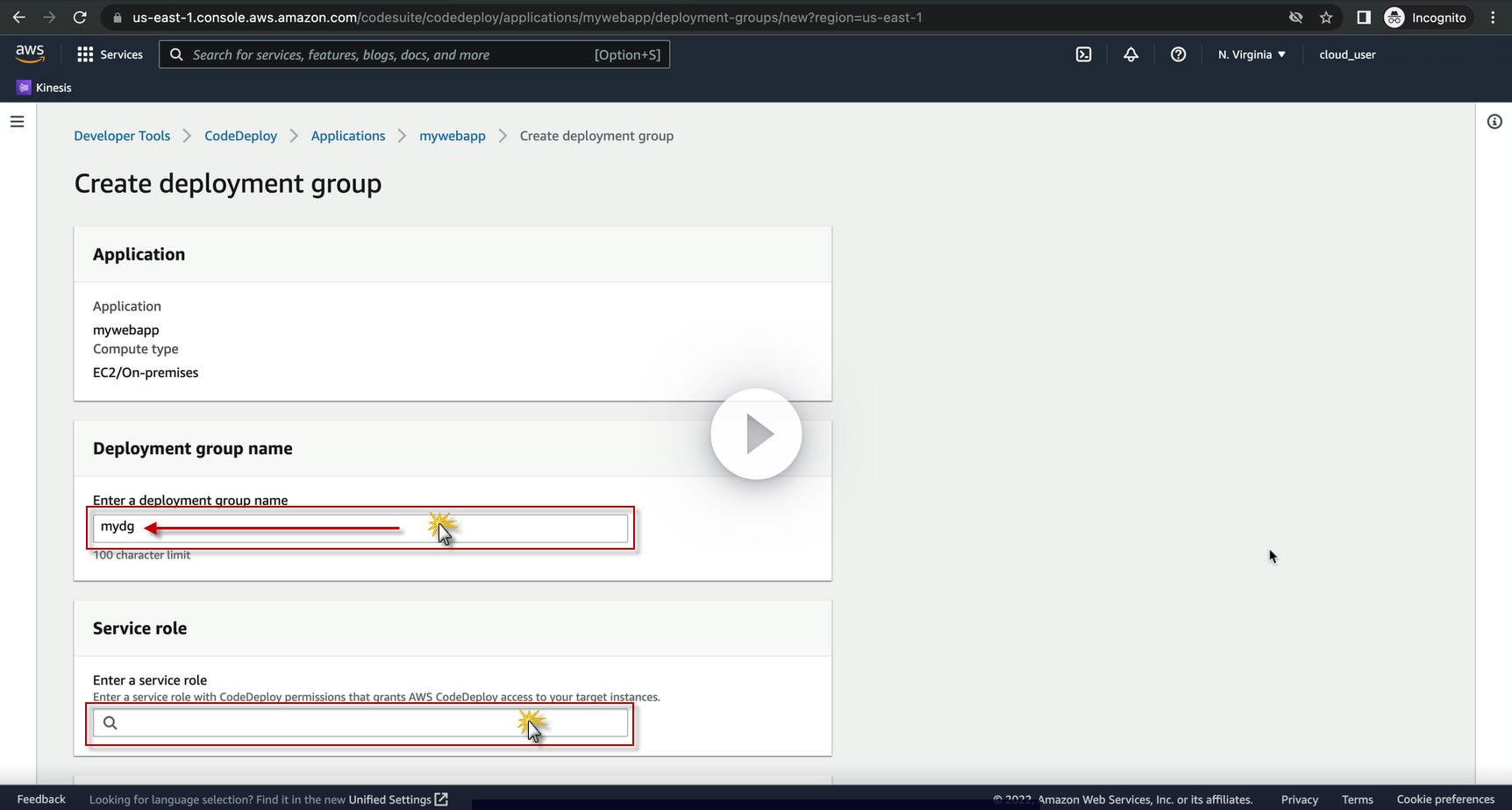
Task: Click the EC2/On-premises compute type value
Action: click(x=146, y=373)
